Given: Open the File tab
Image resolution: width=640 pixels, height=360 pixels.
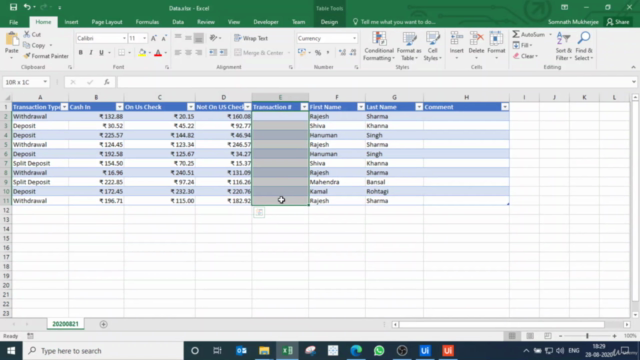Looking at the screenshot, I should pyautogui.click(x=13, y=22).
